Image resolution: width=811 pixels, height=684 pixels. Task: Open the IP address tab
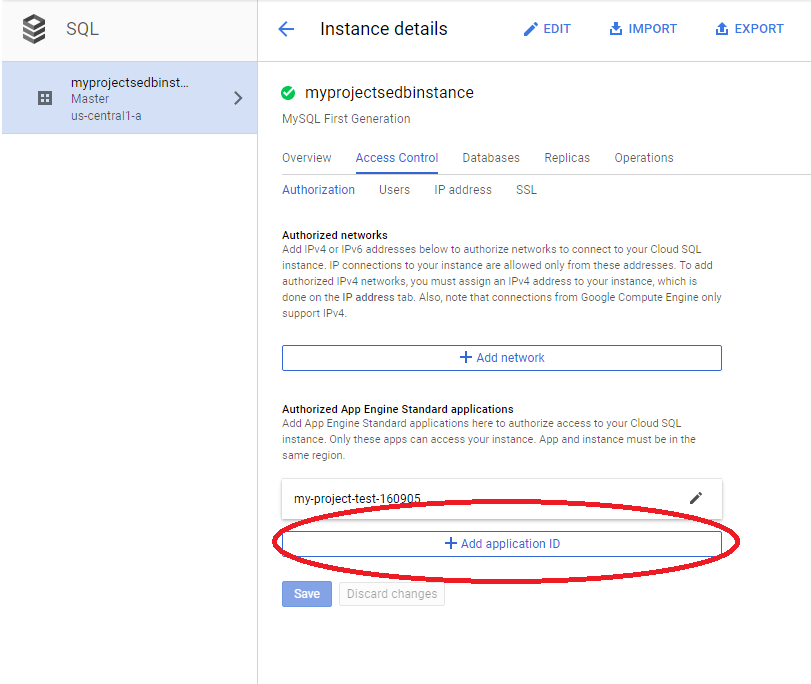[x=462, y=190]
